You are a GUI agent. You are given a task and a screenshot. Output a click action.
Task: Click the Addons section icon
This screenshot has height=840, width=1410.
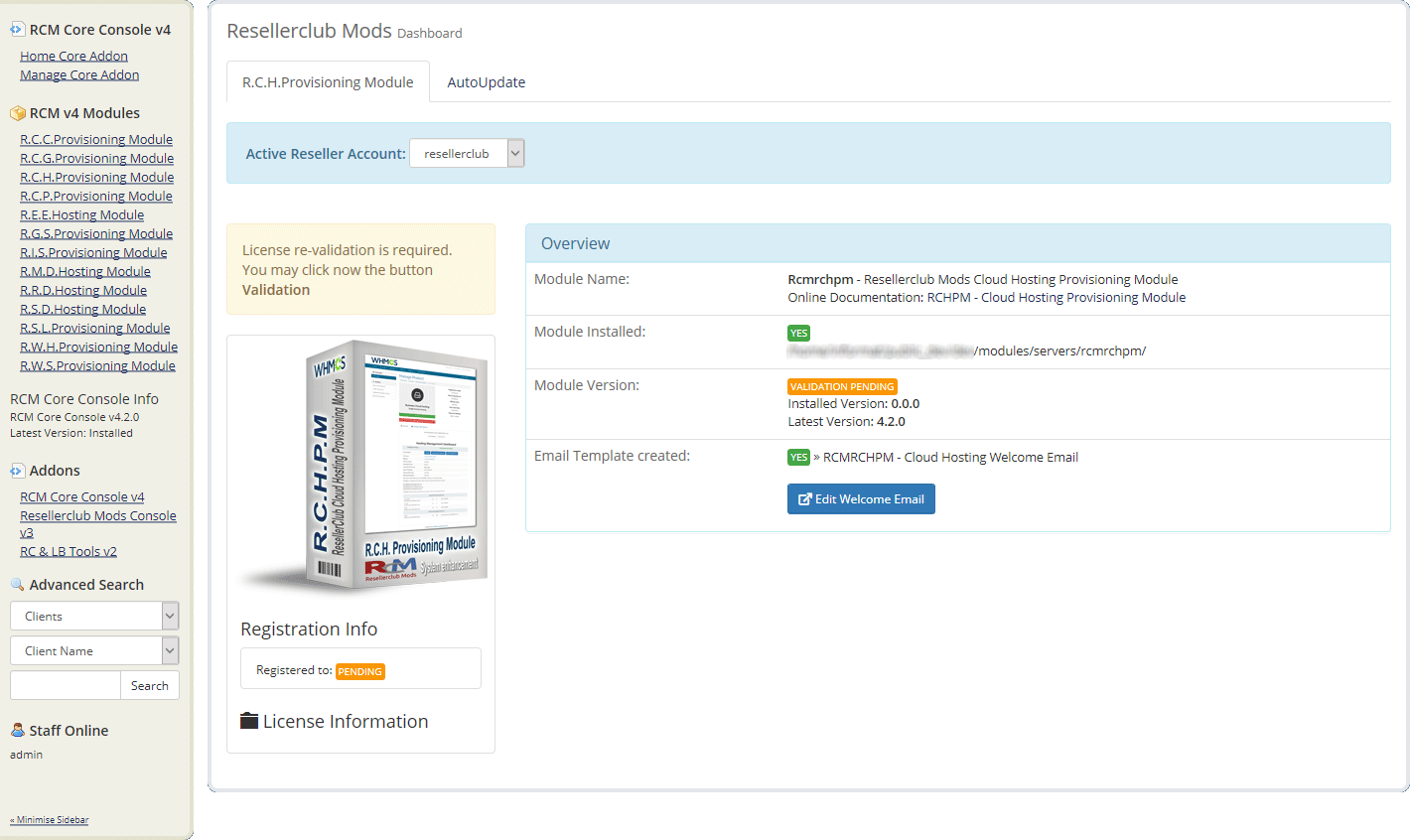[x=17, y=471]
